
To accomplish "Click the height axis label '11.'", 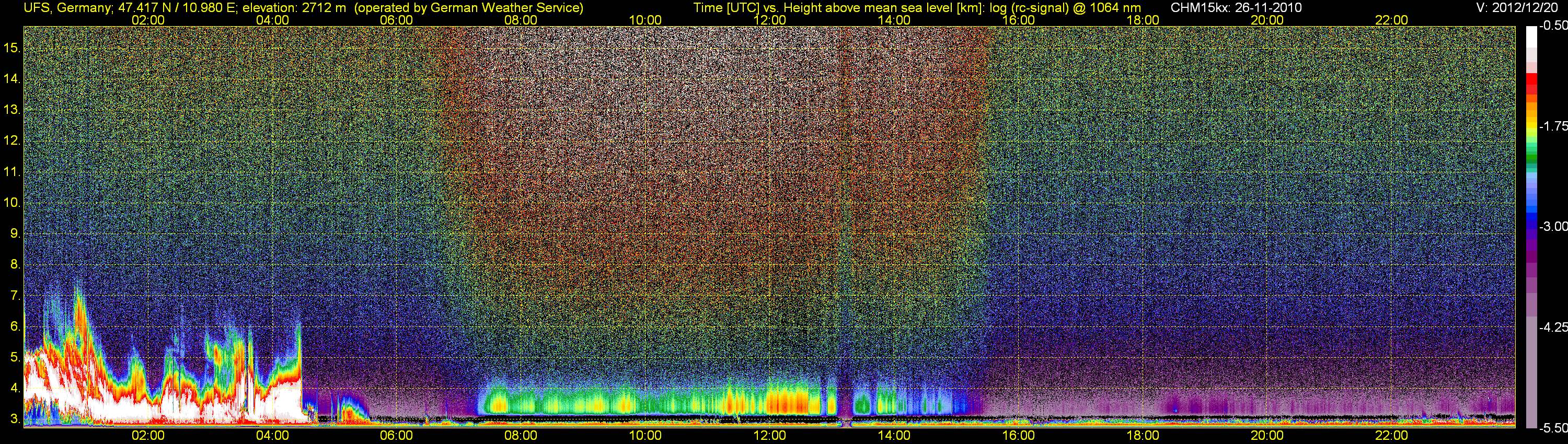I will pyautogui.click(x=12, y=171).
